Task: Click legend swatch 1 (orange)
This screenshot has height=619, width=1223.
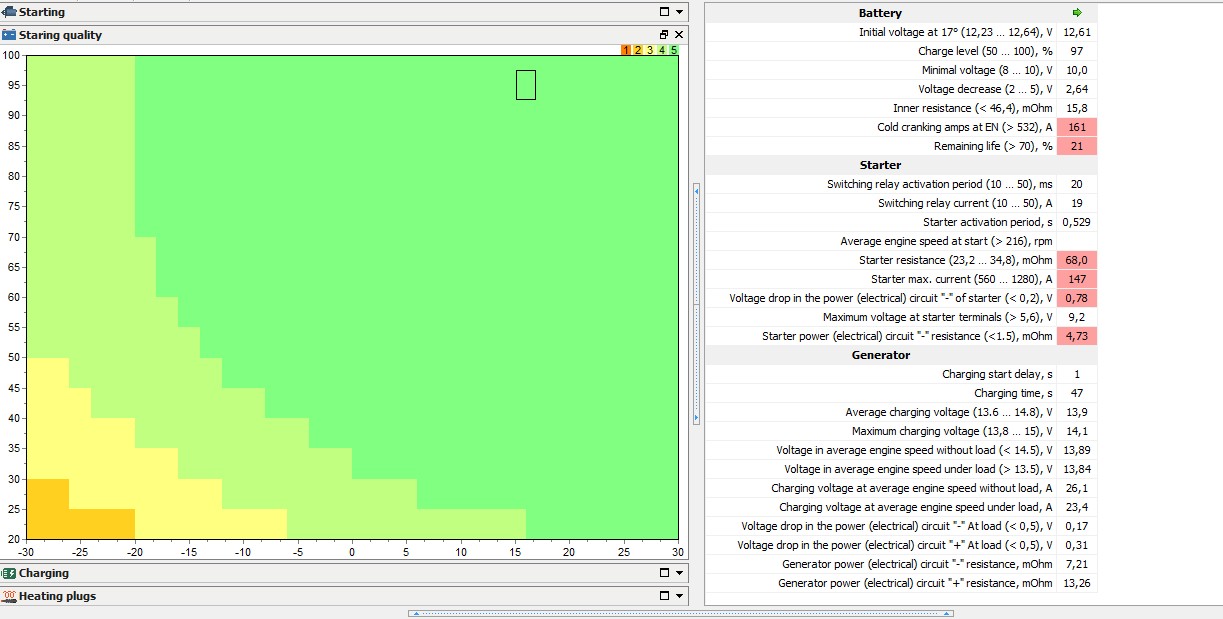Action: 626,50
